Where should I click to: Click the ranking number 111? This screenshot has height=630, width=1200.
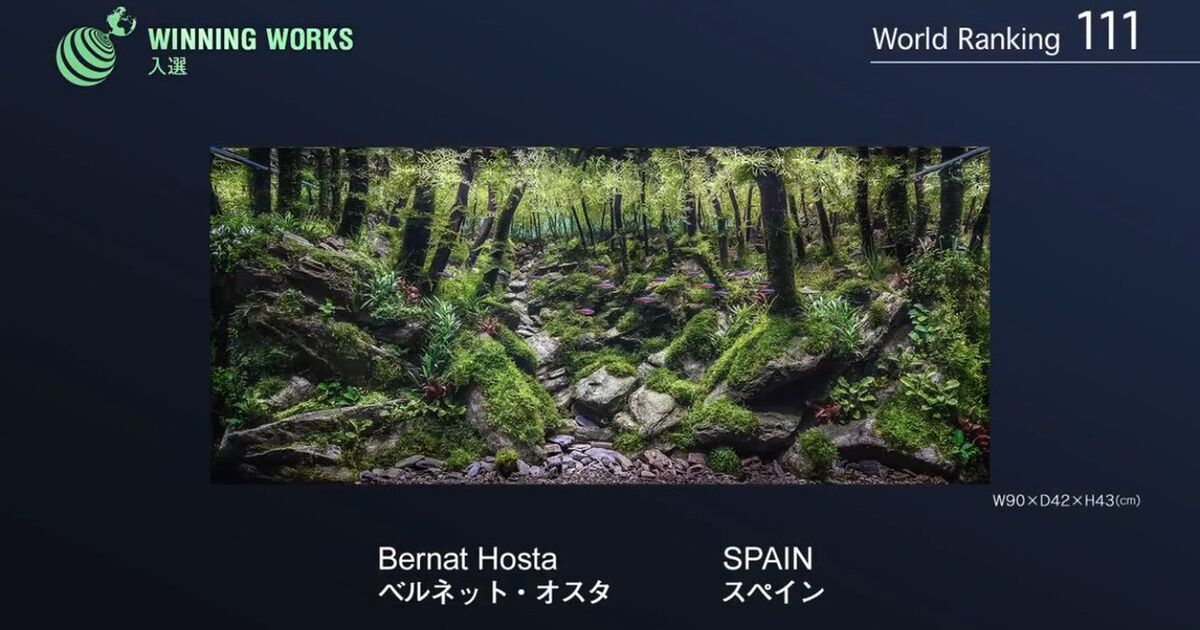click(1108, 33)
